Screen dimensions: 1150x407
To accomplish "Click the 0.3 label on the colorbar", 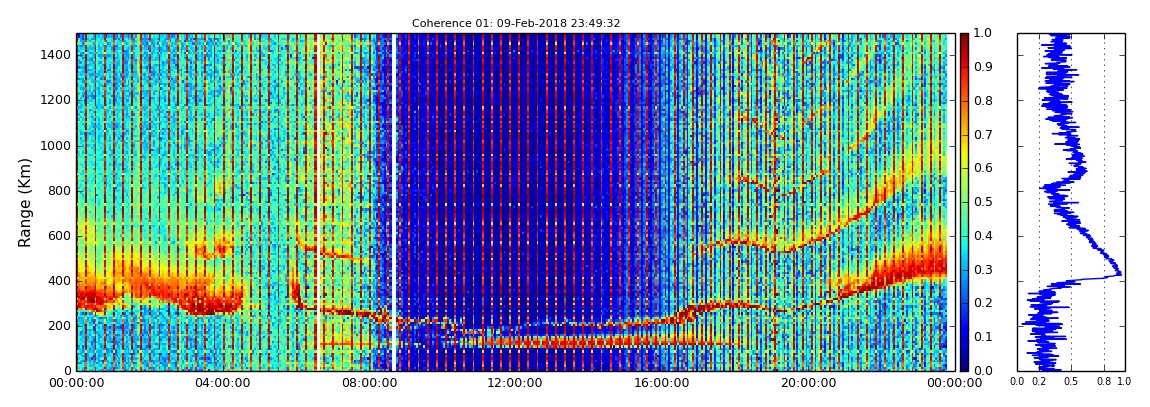I will pos(982,270).
